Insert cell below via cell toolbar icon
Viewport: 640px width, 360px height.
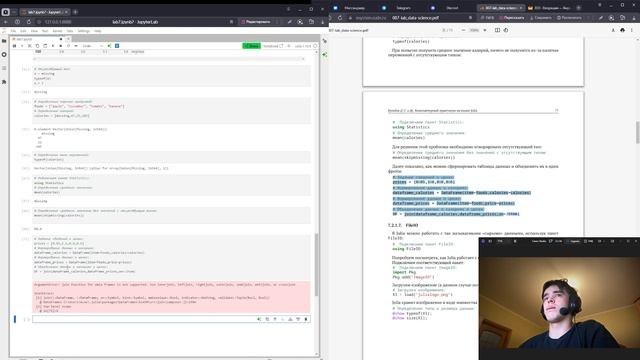298,319
